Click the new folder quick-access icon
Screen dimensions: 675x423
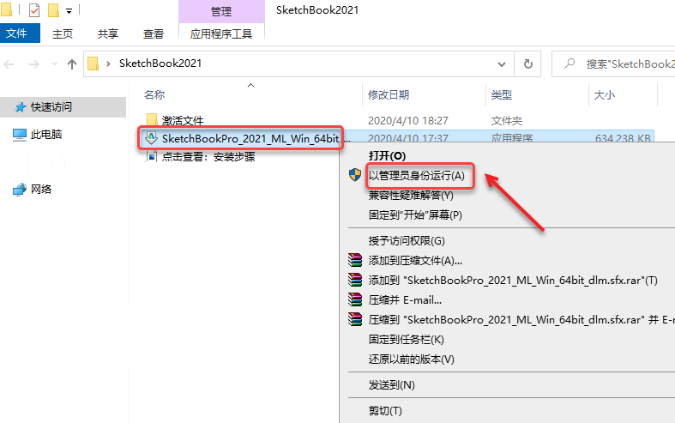coord(53,10)
